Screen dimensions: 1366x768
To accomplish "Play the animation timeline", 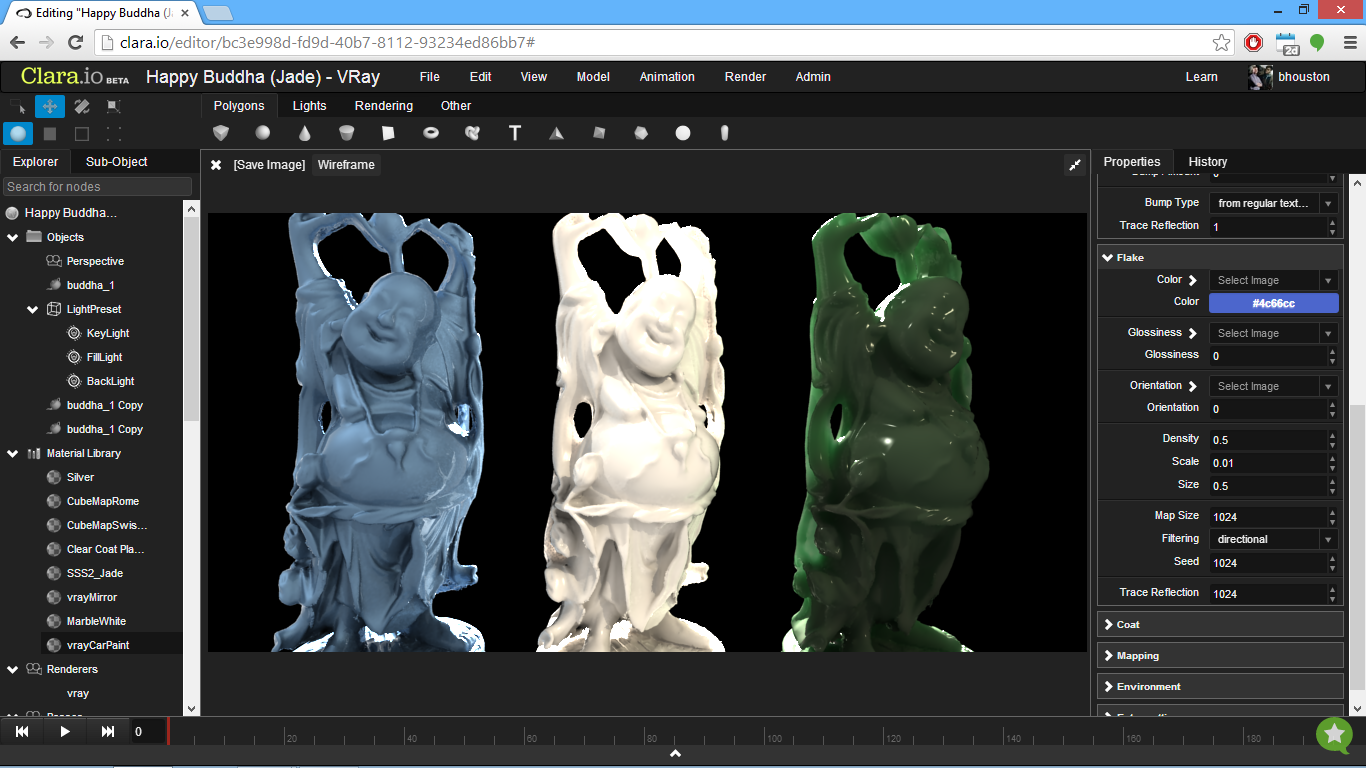I will pos(65,732).
